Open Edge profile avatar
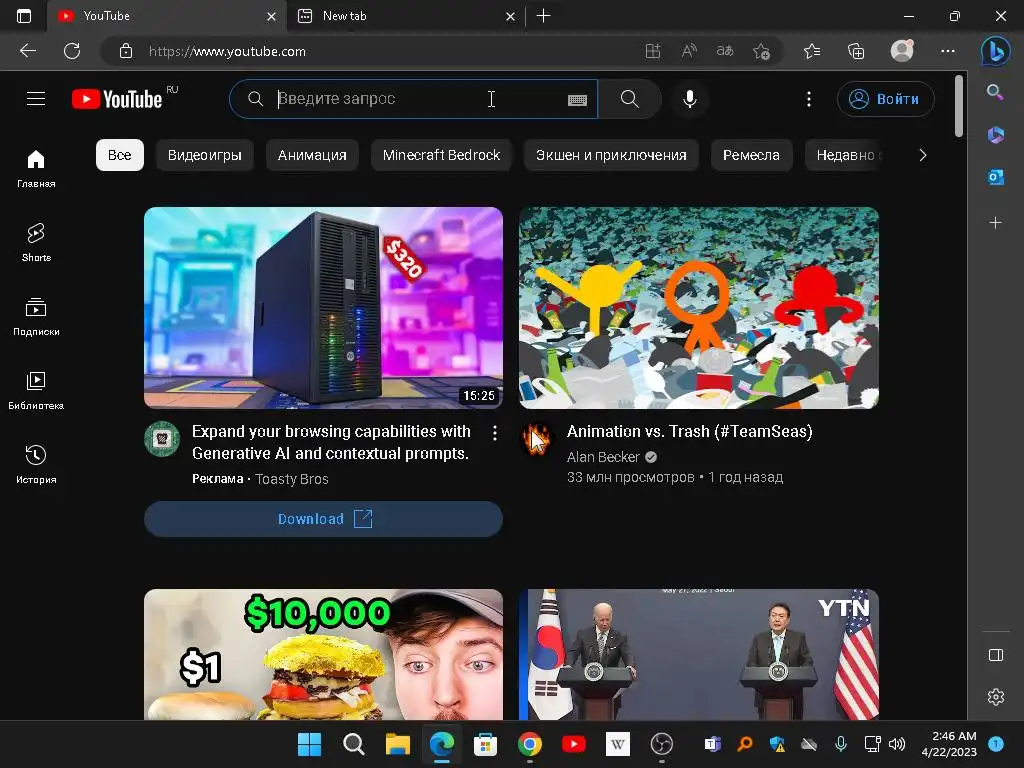 (x=903, y=50)
